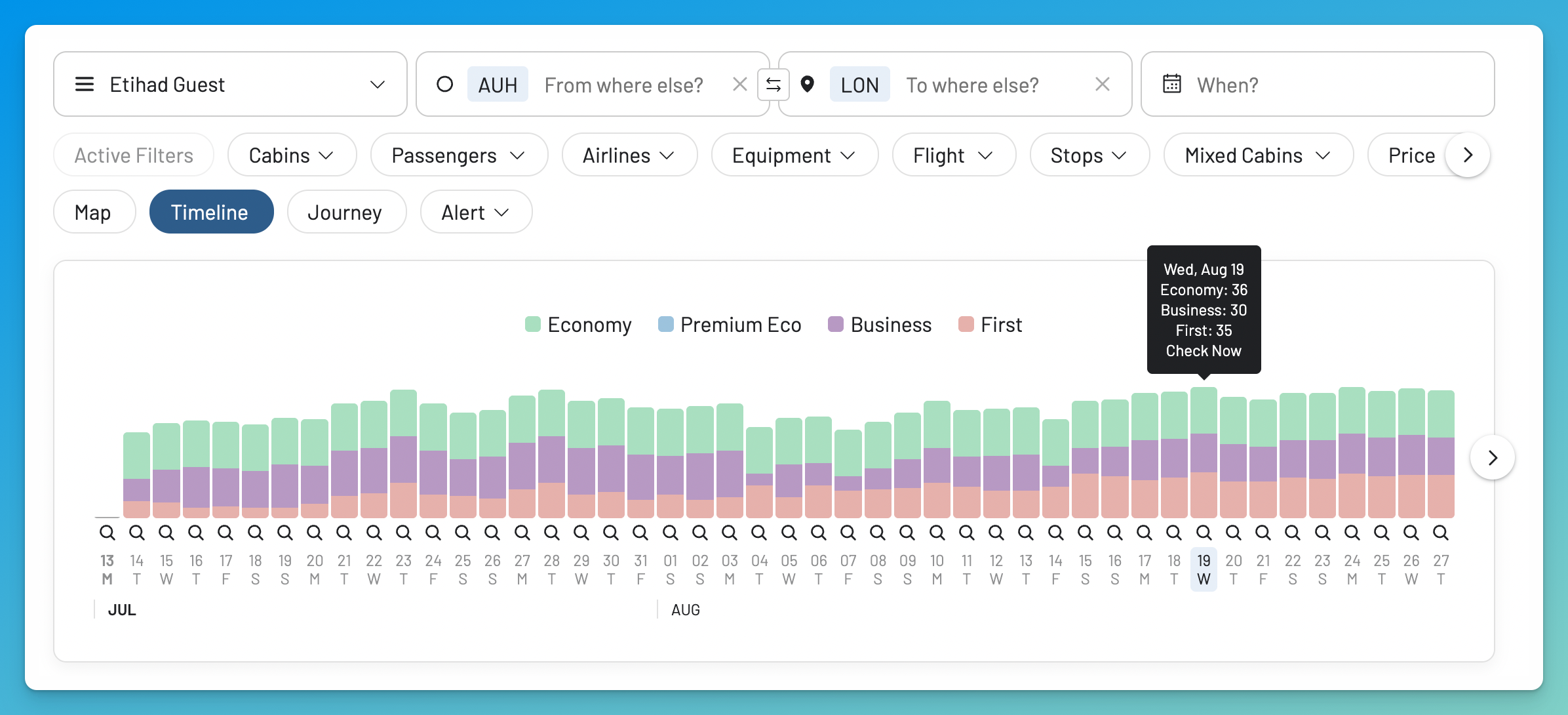
Task: Click the 13 M date label
Action: [107, 569]
